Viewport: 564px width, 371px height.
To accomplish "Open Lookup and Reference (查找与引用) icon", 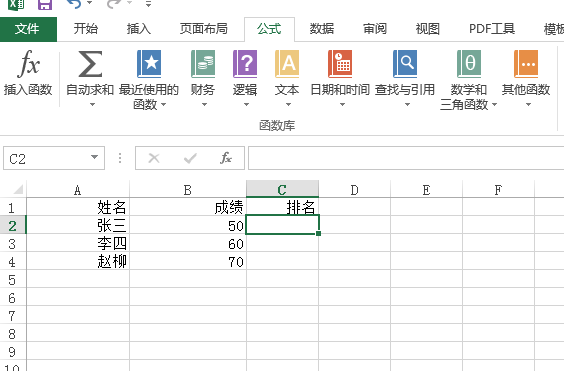I will tap(405, 64).
